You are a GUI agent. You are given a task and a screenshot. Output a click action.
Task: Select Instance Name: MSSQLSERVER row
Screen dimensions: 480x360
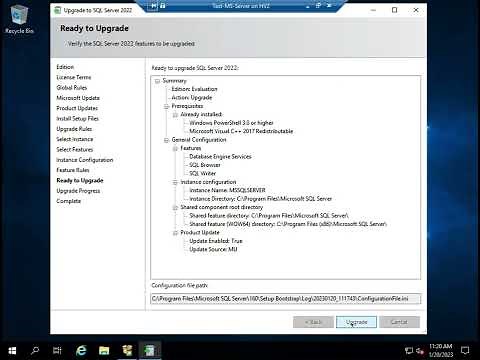coord(227,191)
